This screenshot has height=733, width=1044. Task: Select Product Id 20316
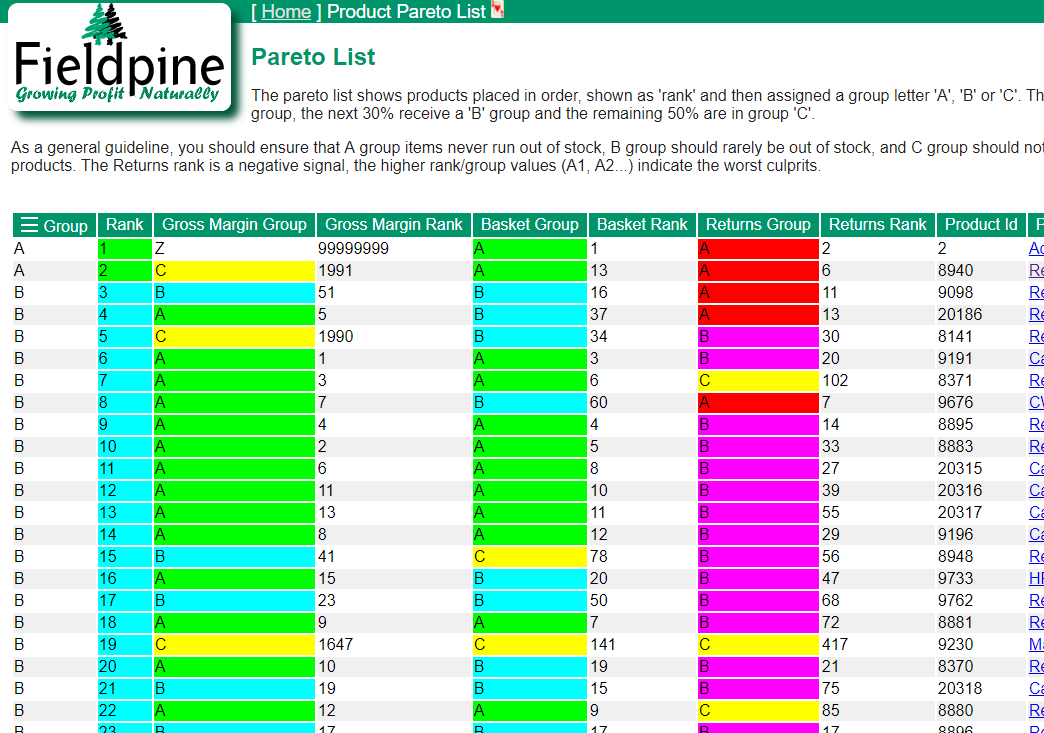pyautogui.click(x=960, y=491)
